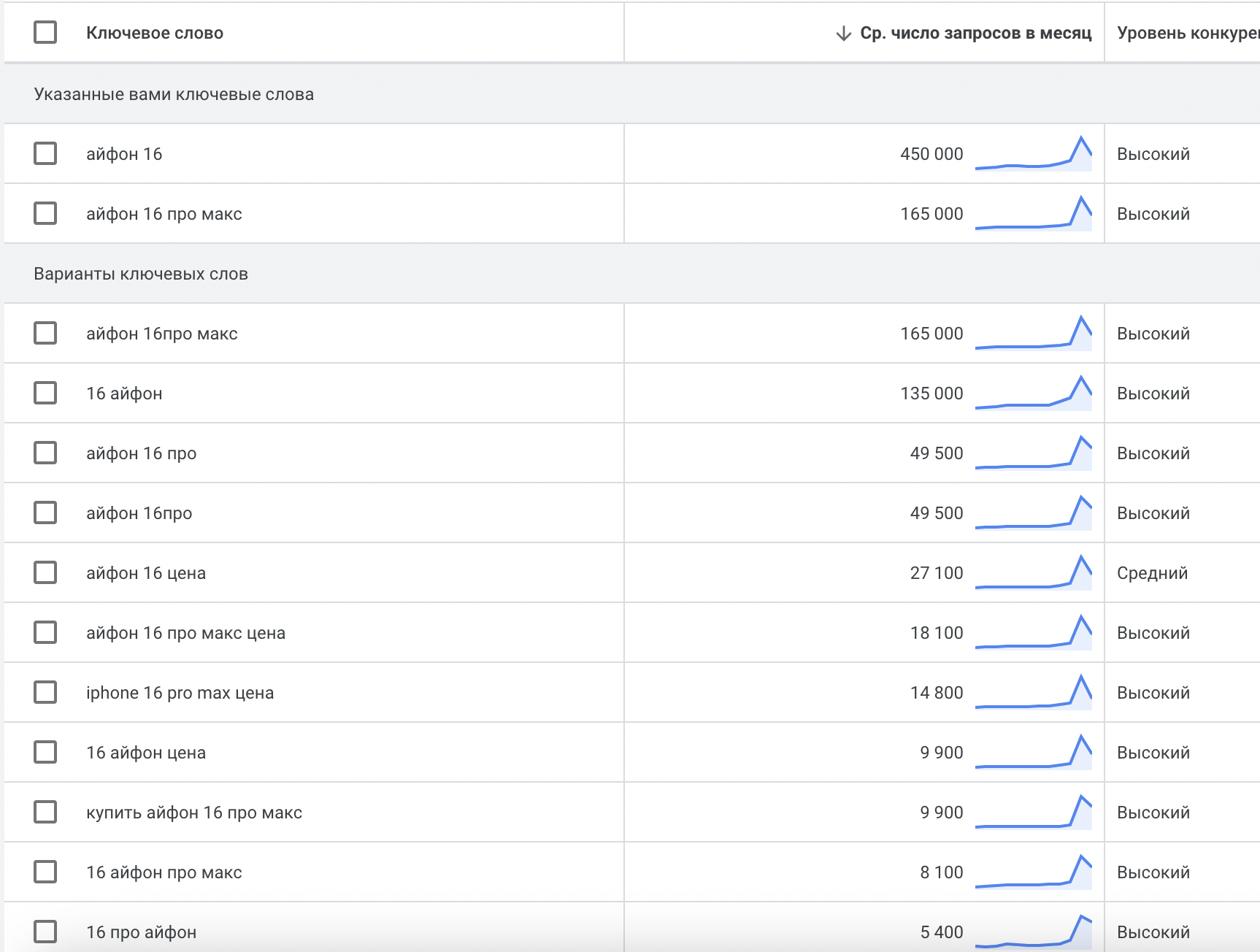The image size is (1260, 952).
Task: Click the 18 100 search volume value
Action: click(937, 633)
